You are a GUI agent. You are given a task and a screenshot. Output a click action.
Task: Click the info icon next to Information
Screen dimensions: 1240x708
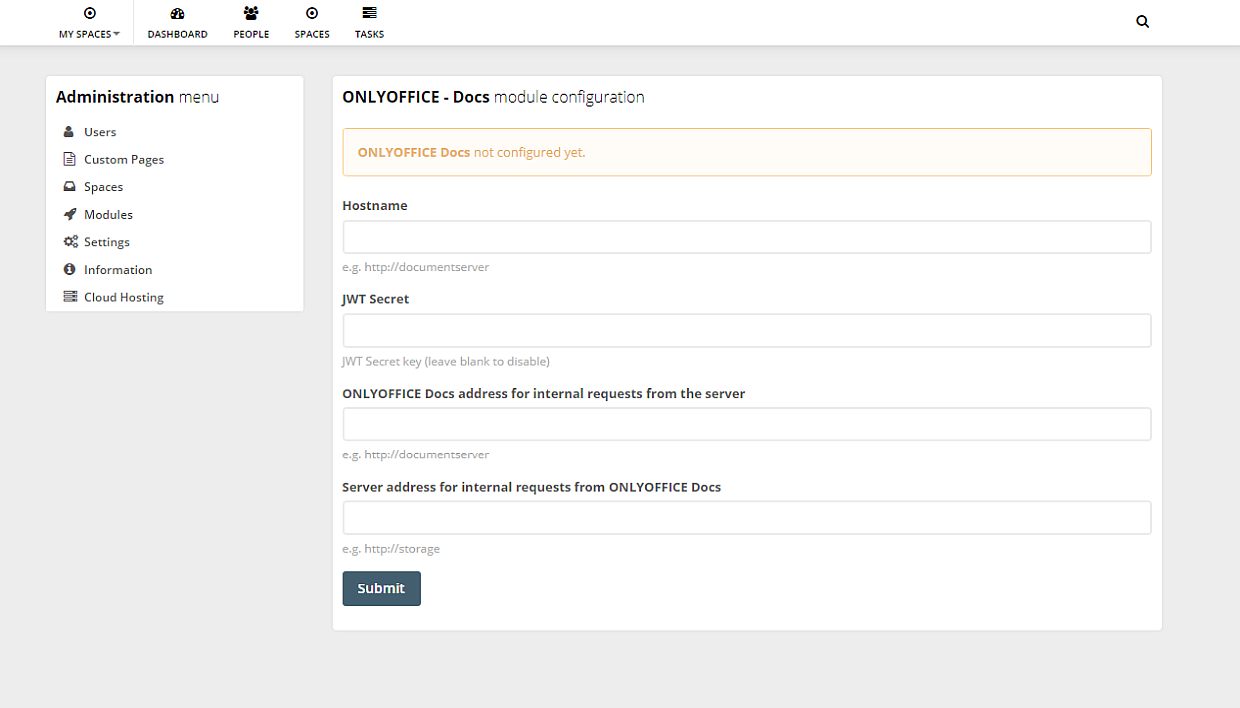click(69, 269)
